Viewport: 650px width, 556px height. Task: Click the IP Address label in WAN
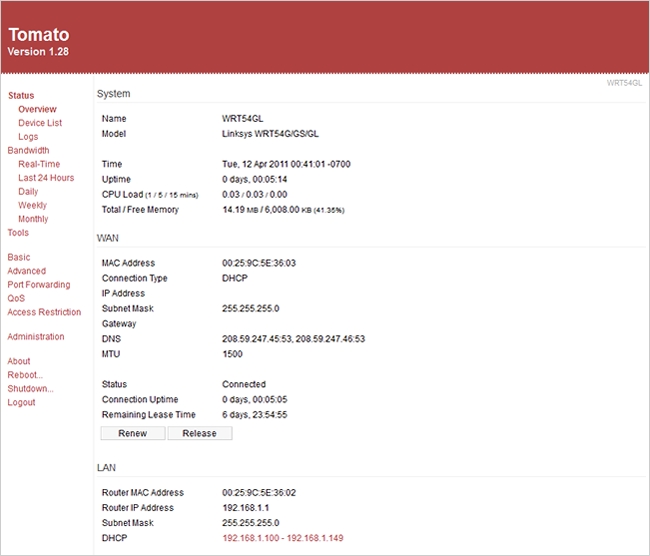pyautogui.click(x=124, y=293)
